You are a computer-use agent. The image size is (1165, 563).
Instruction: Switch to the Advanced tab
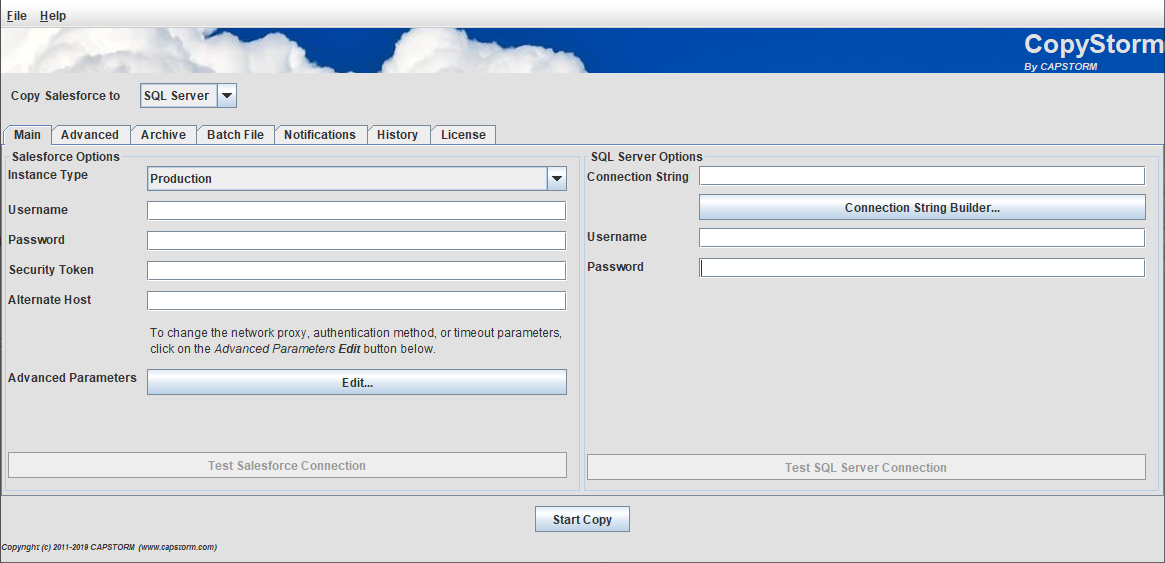[x=90, y=134]
